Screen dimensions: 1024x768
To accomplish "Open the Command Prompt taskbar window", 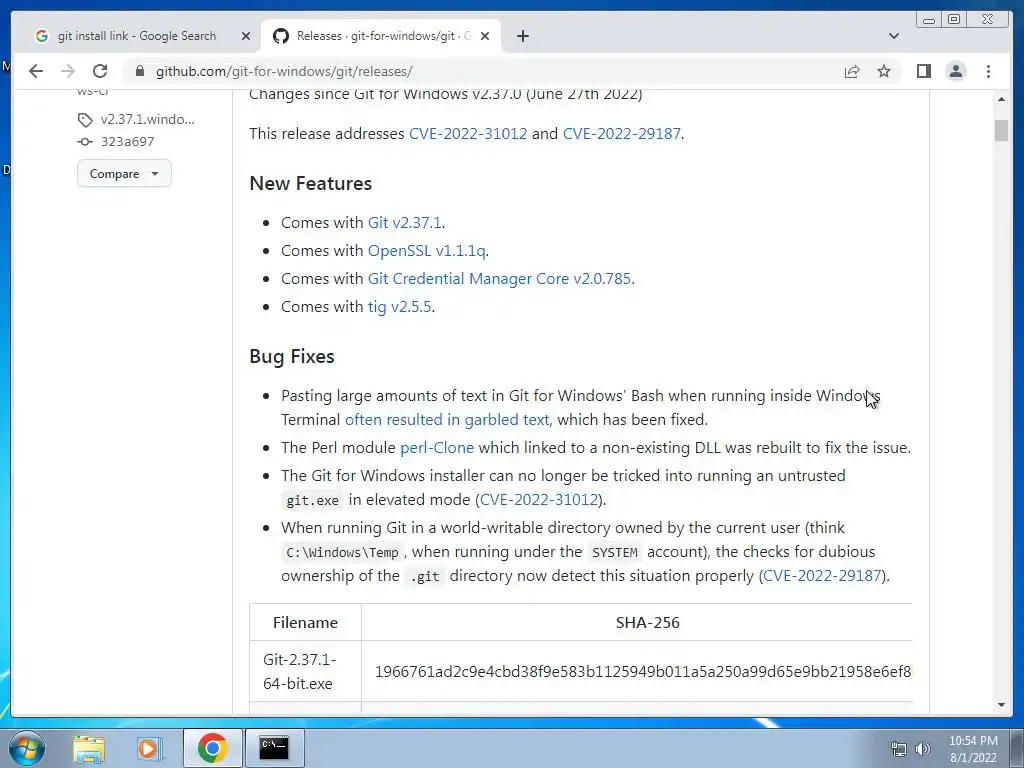I will (x=274, y=748).
